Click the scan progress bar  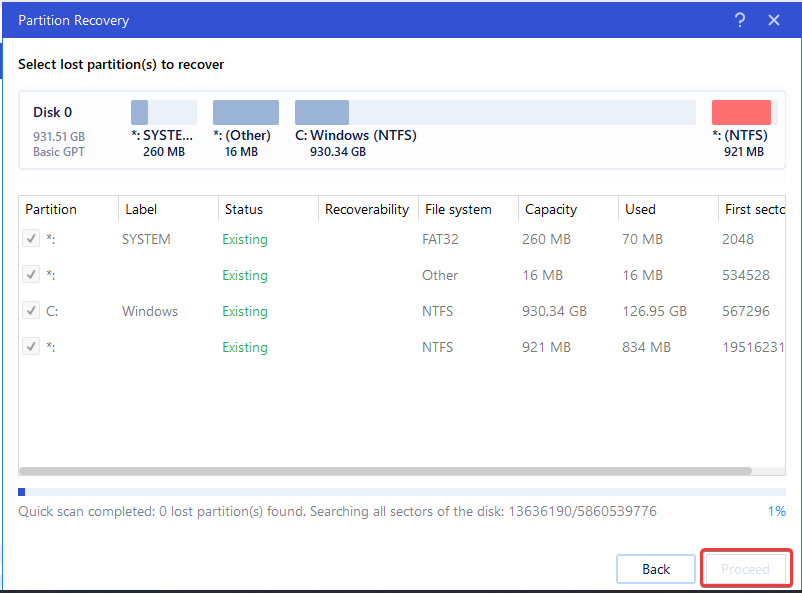point(400,492)
